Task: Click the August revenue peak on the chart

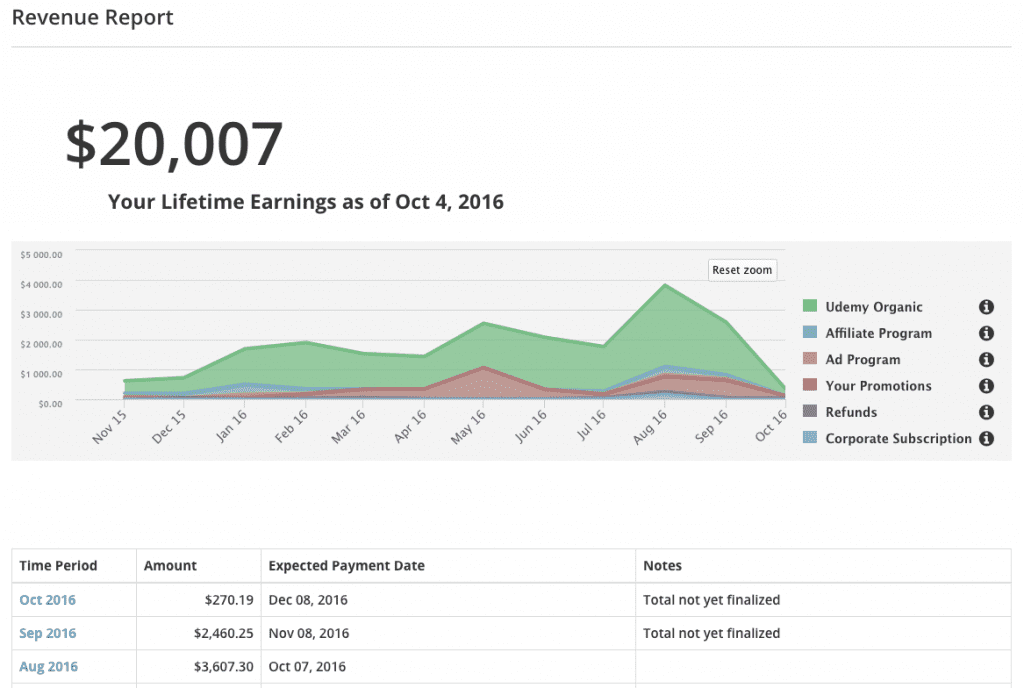Action: pyautogui.click(x=665, y=285)
